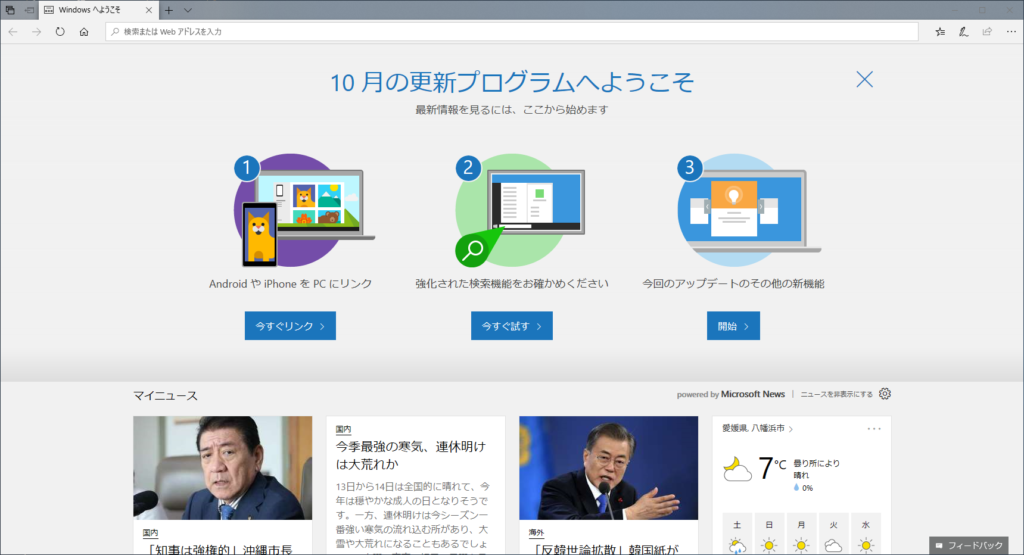Open weather location 愛媛県, 八幡浜市

pos(757,428)
